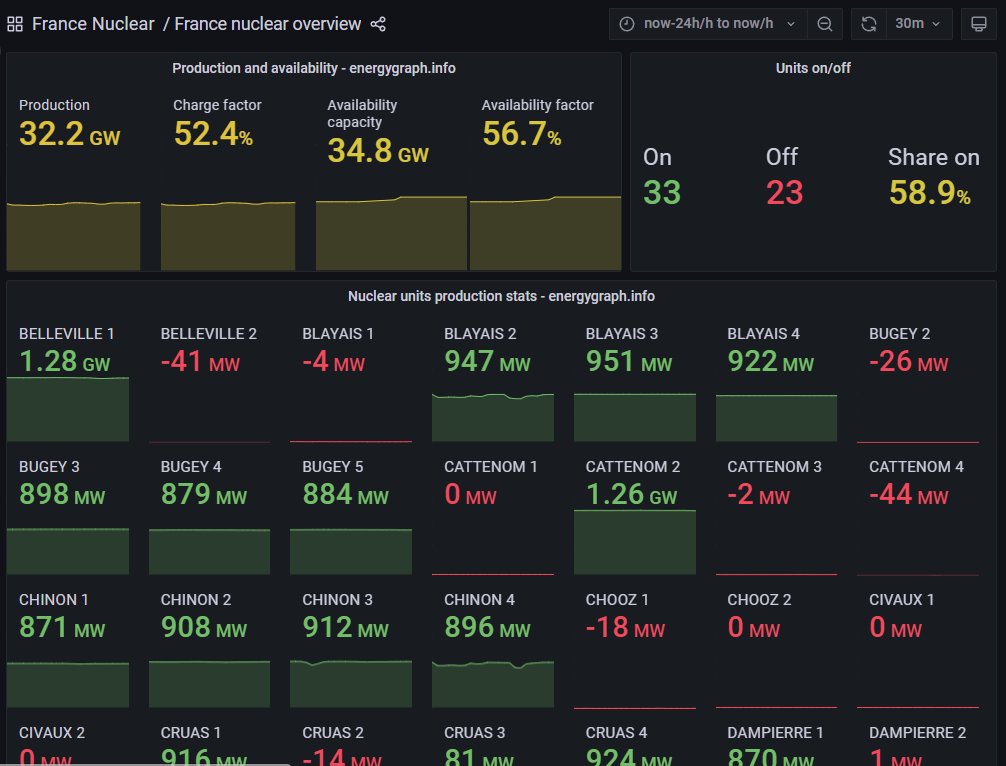Select the BUGEY 3 stat 898 MW
Image resolution: width=1006 pixels, height=766 pixels.
click(x=62, y=494)
